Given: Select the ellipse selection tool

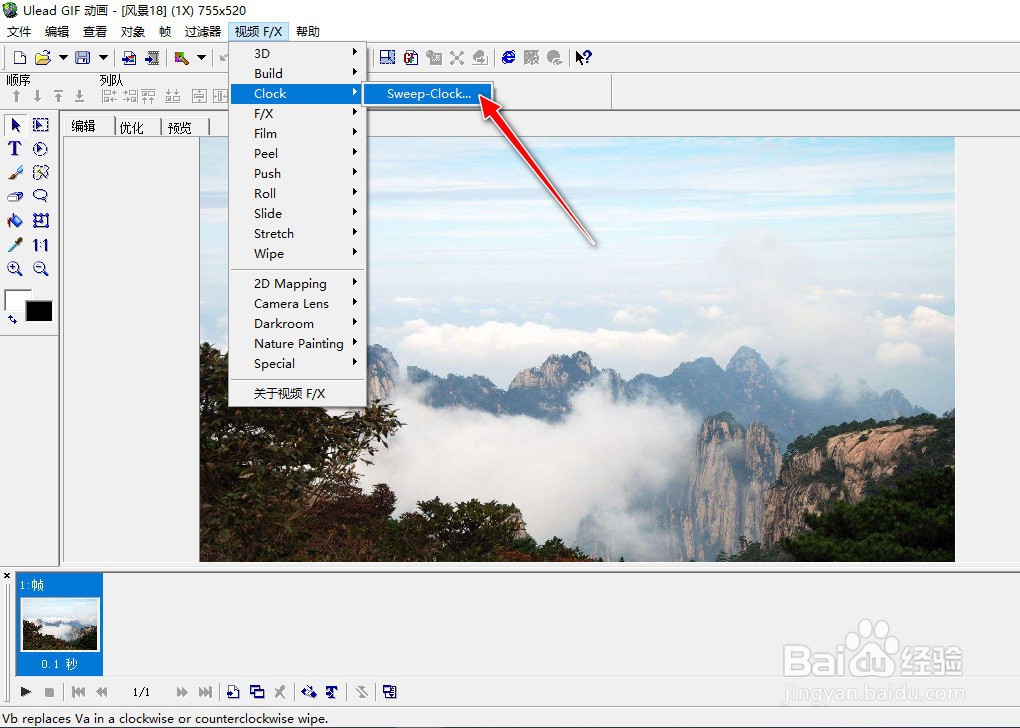Looking at the screenshot, I should [x=40, y=149].
